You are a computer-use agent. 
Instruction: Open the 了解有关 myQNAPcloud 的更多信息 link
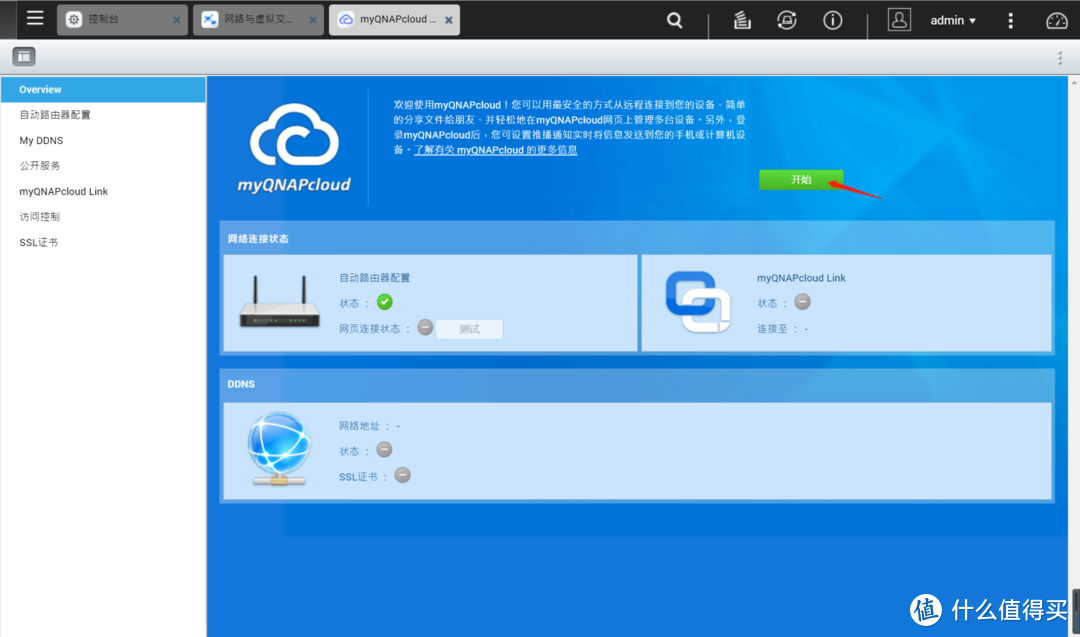click(x=495, y=150)
